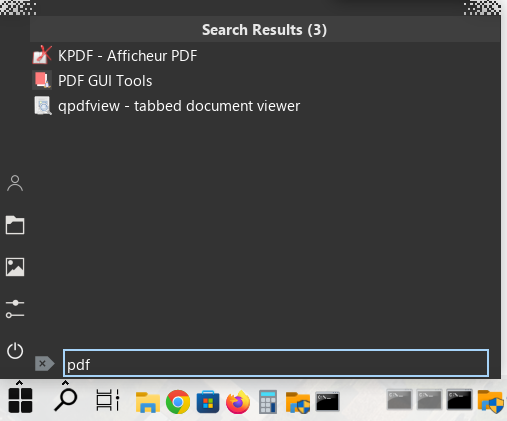Viewport: 507px width, 421px height.
Task: Open KPDF - Afficheur PDF result
Action: 266,55
